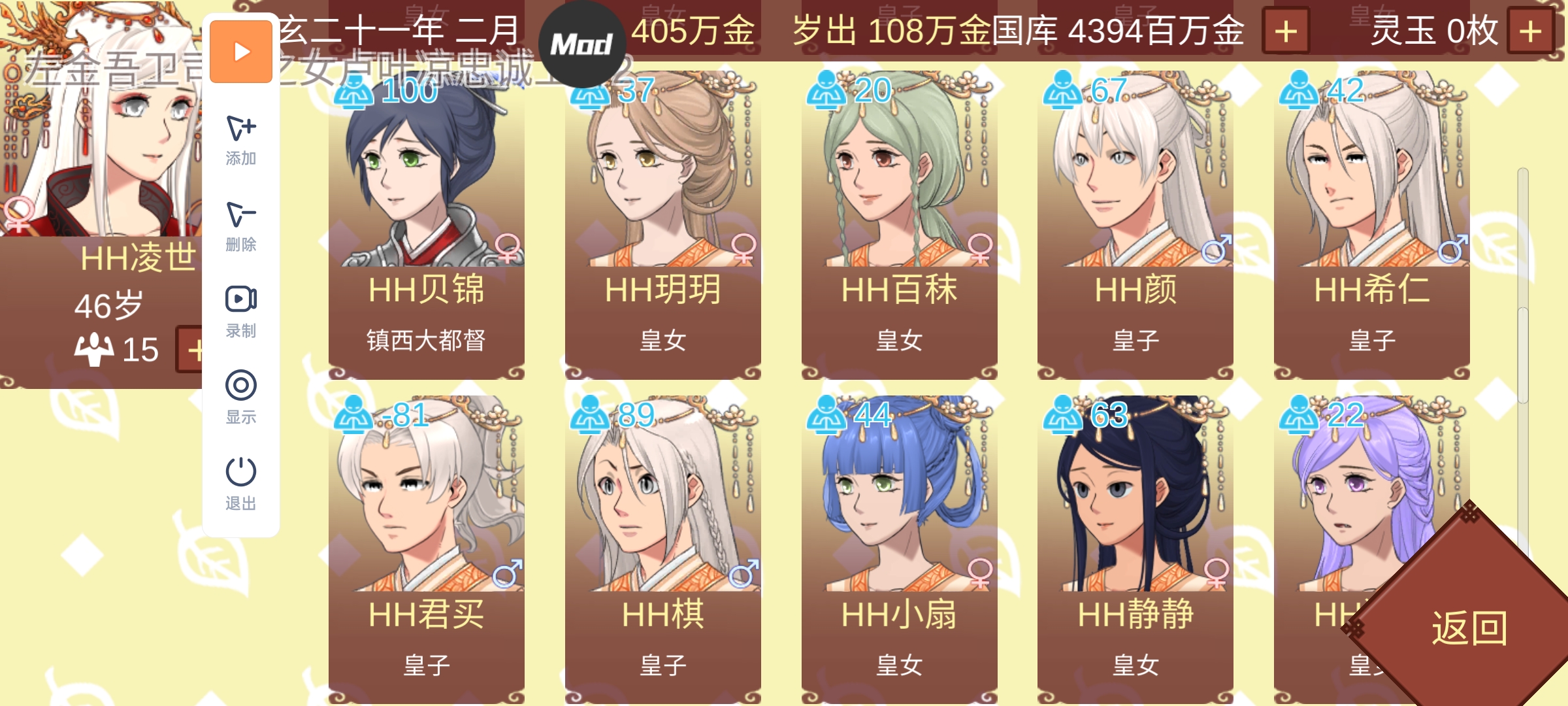This screenshot has height=706, width=1568.
Task: Open the round Mod menu button
Action: click(x=581, y=44)
